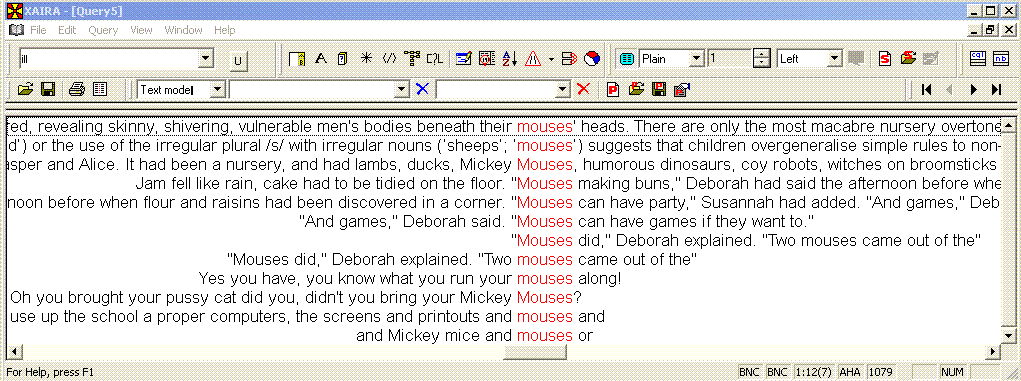Open the Plain display format dropdown
Viewport: 1021px width, 381px height.
coord(696,59)
